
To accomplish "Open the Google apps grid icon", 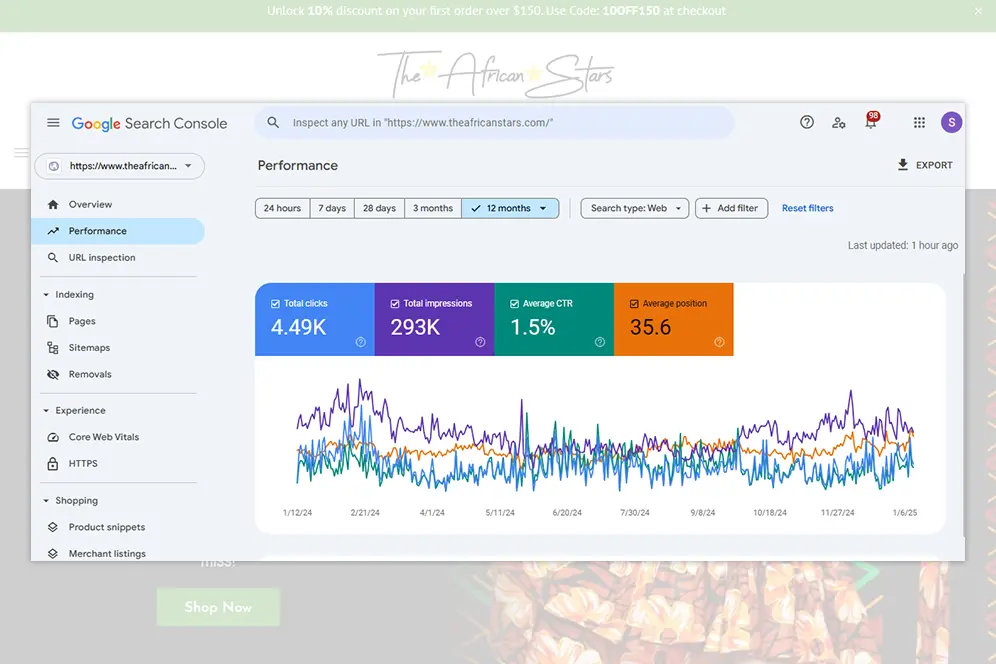I will click(919, 122).
